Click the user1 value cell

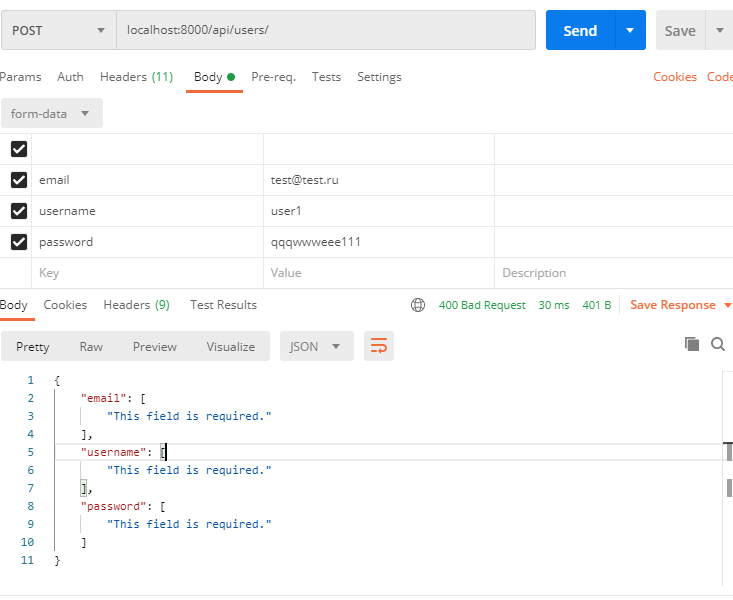pyautogui.click(x=379, y=211)
